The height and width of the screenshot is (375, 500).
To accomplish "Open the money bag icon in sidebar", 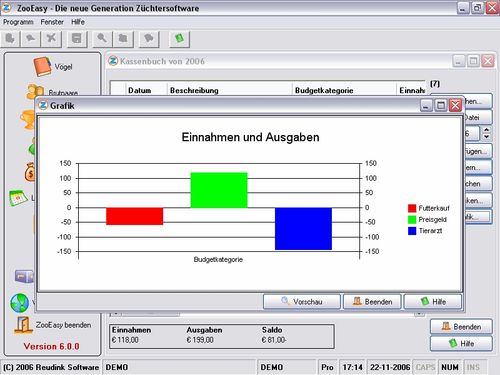I will tap(30, 172).
